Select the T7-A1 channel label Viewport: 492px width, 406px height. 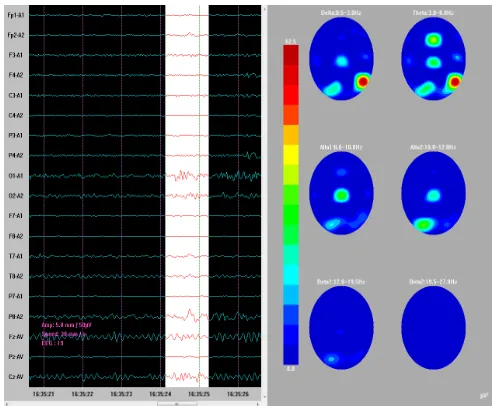[16, 256]
